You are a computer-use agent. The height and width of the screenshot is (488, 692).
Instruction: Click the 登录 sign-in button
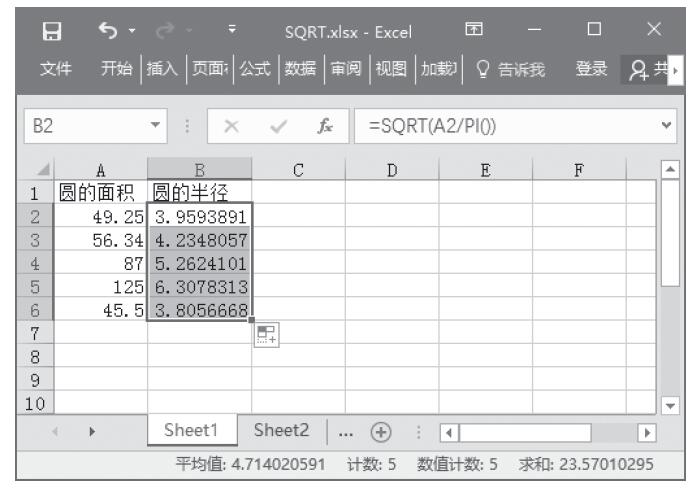[592, 71]
